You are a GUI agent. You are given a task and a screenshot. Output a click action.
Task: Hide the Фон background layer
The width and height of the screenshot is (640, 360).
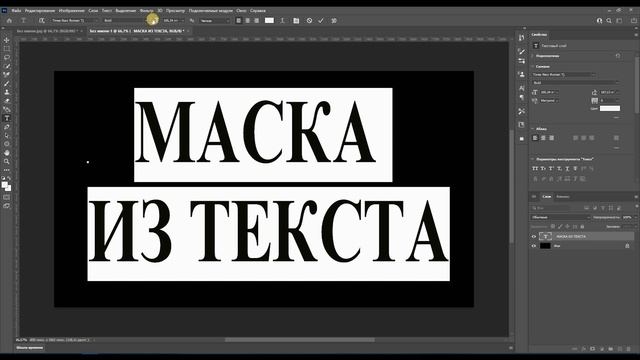coord(533,246)
